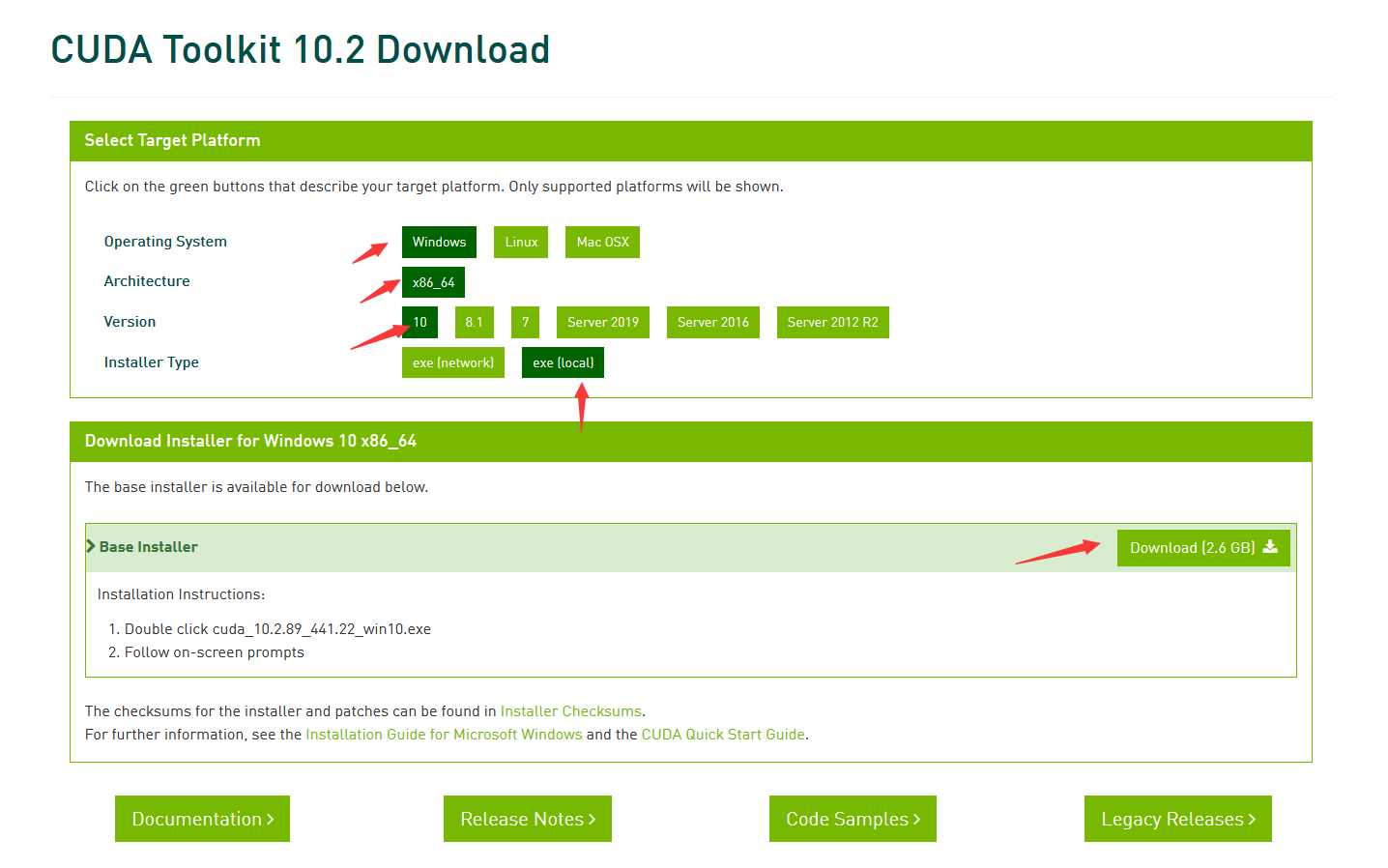Viewport: 1388px width, 868px height.
Task: Choose Mac OSX as operating system
Action: tap(602, 242)
